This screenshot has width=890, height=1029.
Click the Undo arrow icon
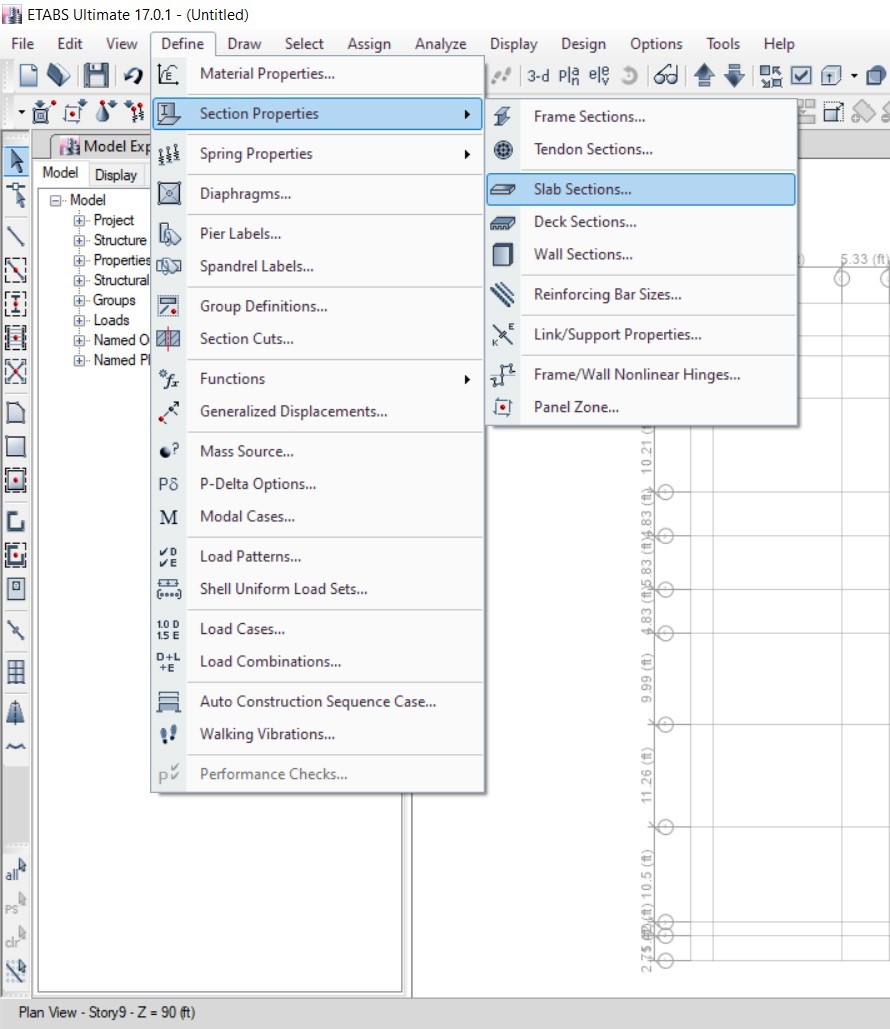coord(133,76)
